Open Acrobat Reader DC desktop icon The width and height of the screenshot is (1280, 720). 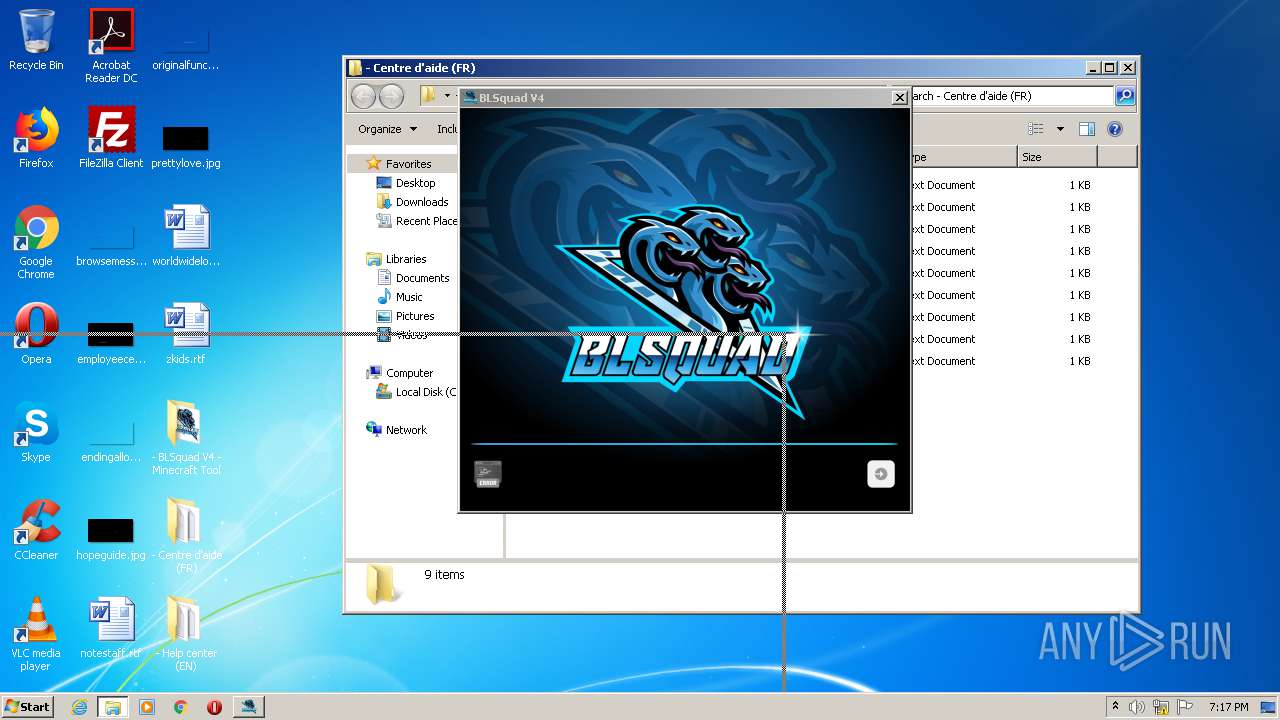(x=111, y=46)
